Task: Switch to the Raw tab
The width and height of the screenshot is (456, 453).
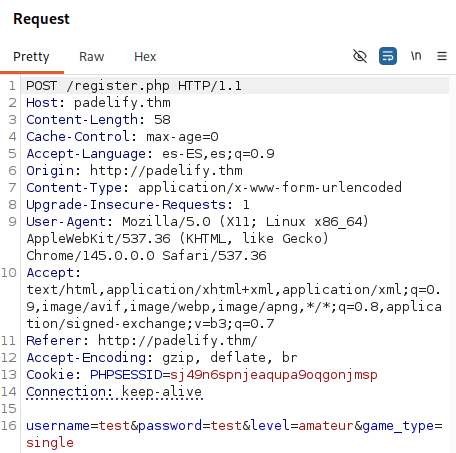Action: pos(92,57)
